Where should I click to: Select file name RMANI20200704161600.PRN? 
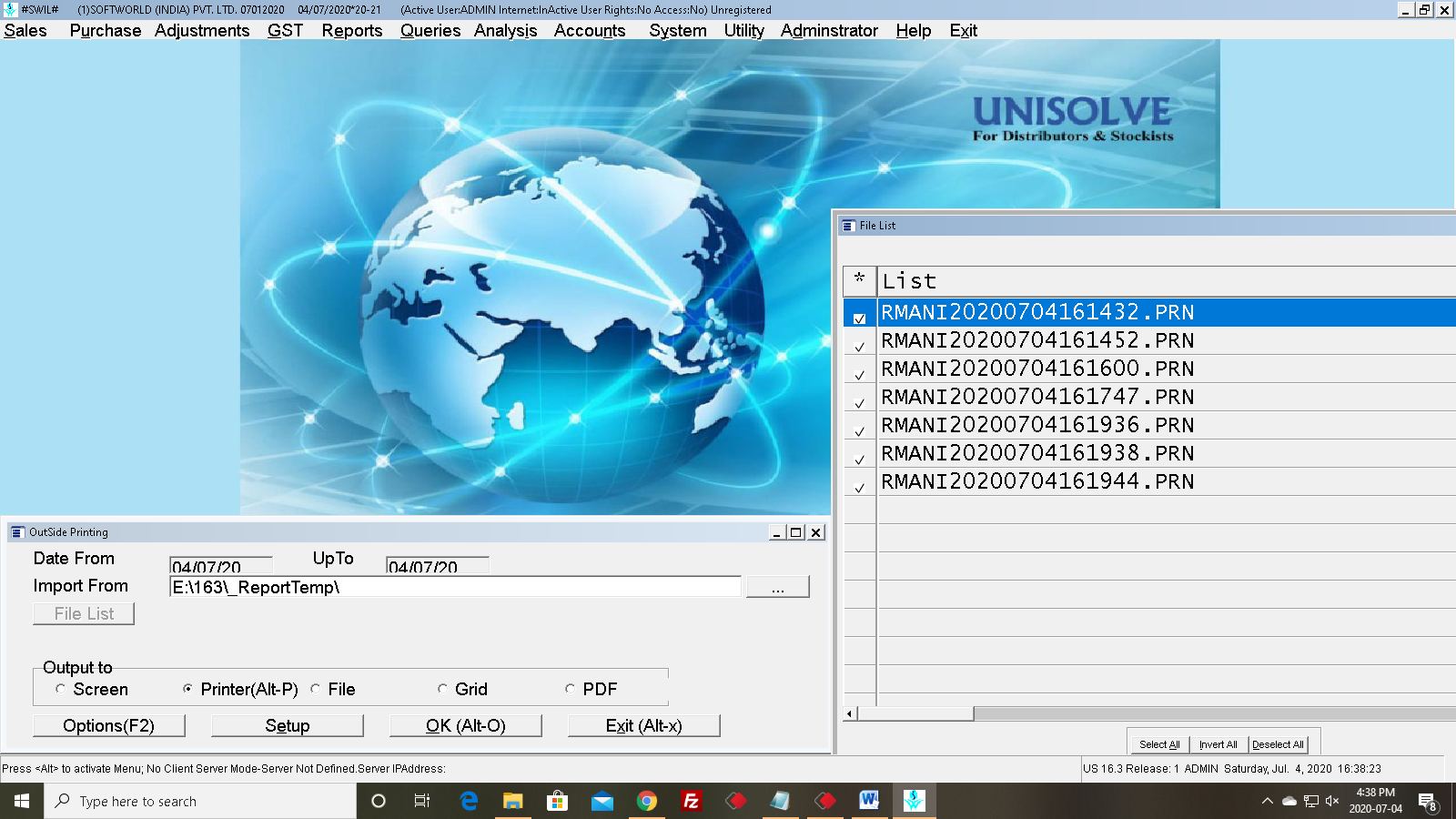pyautogui.click(x=1037, y=369)
